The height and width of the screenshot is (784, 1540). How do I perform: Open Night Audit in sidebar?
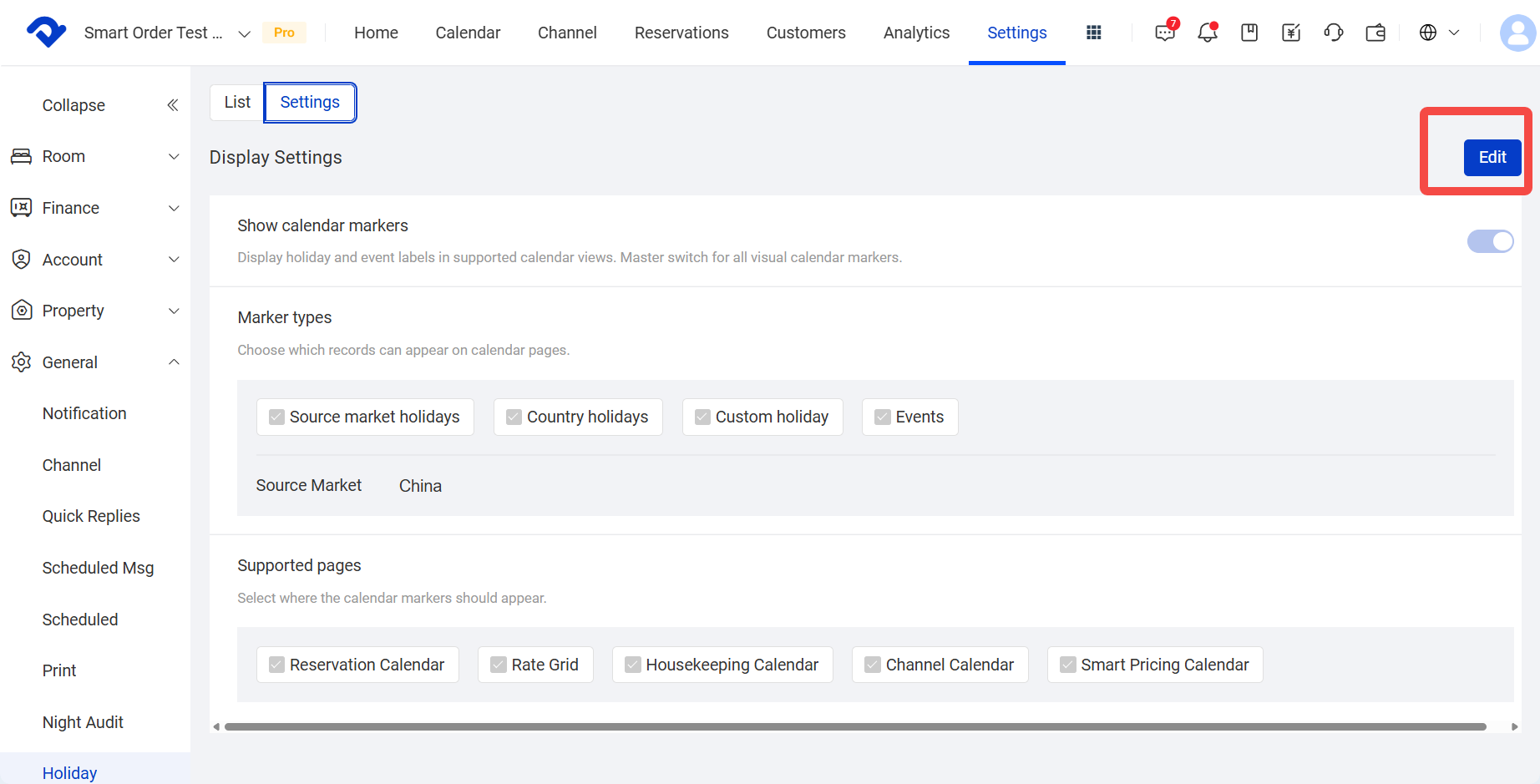[83, 722]
